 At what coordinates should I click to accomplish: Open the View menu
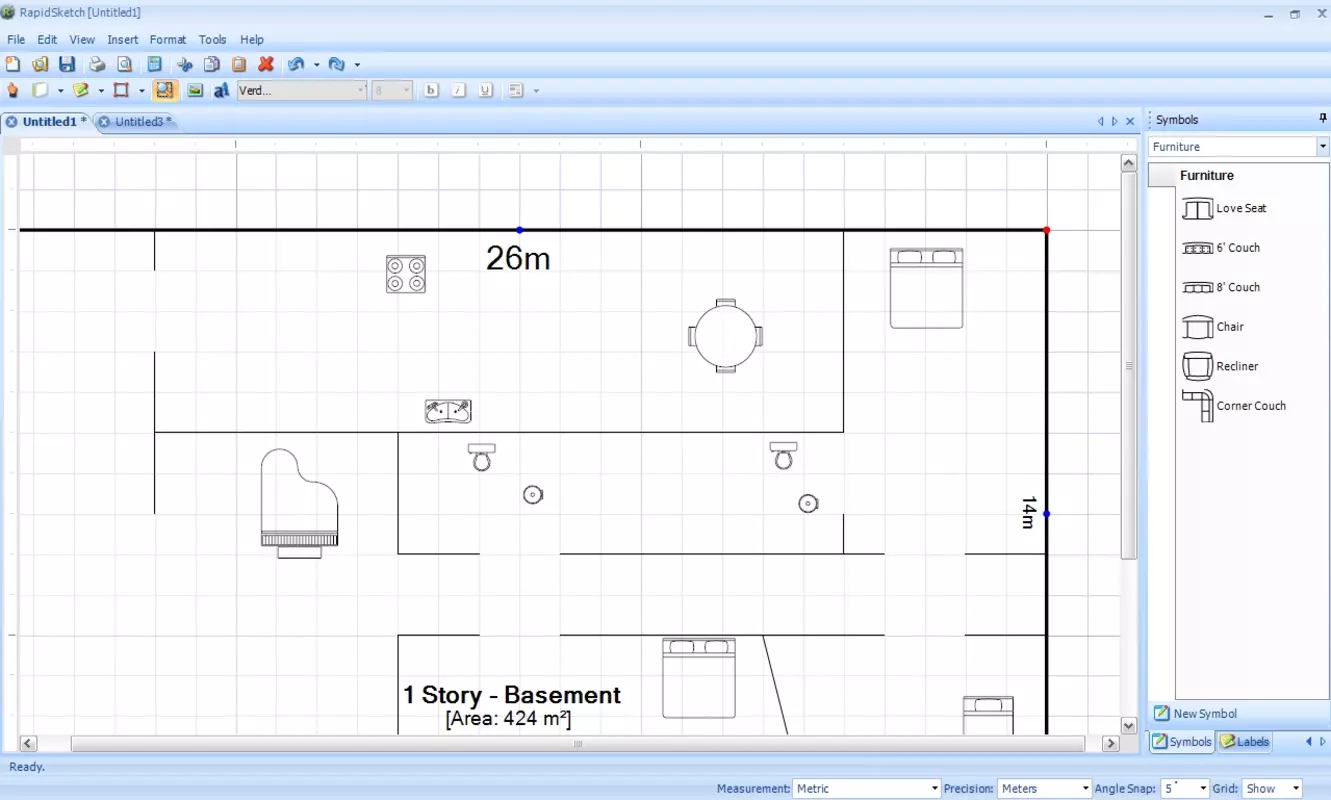pyautogui.click(x=82, y=40)
